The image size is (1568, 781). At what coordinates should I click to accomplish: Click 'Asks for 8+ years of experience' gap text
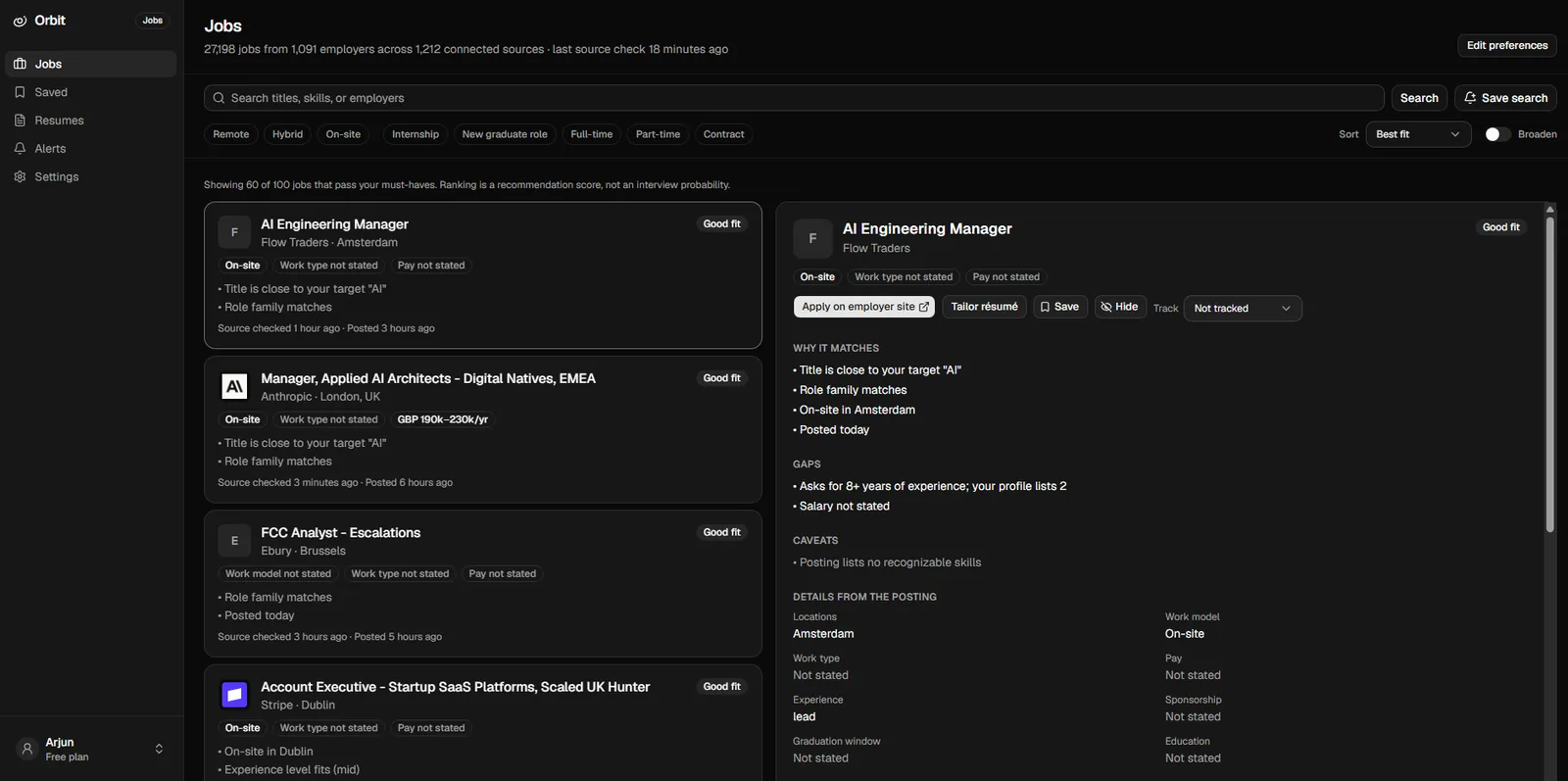point(933,486)
